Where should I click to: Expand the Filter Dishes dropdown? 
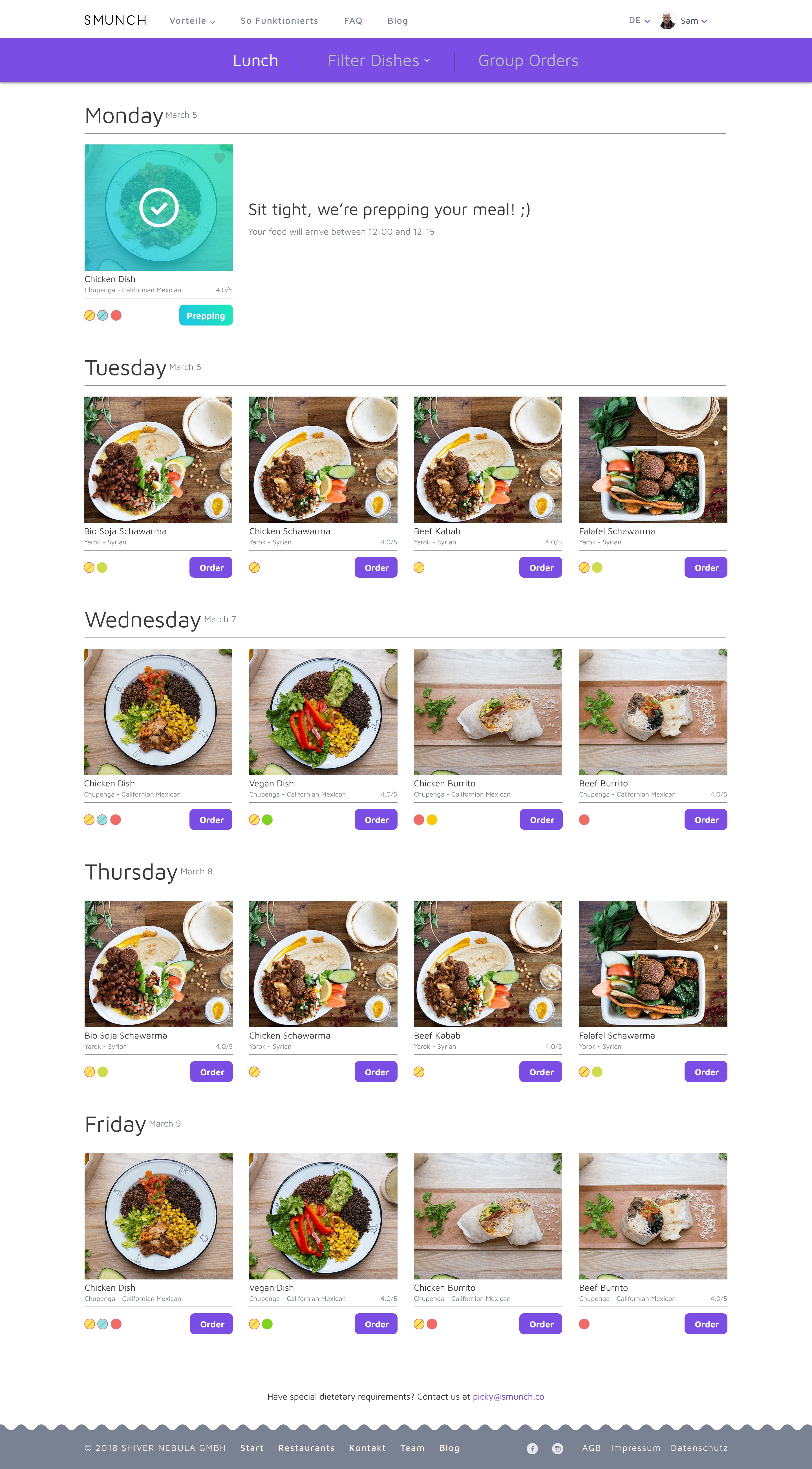tap(379, 60)
